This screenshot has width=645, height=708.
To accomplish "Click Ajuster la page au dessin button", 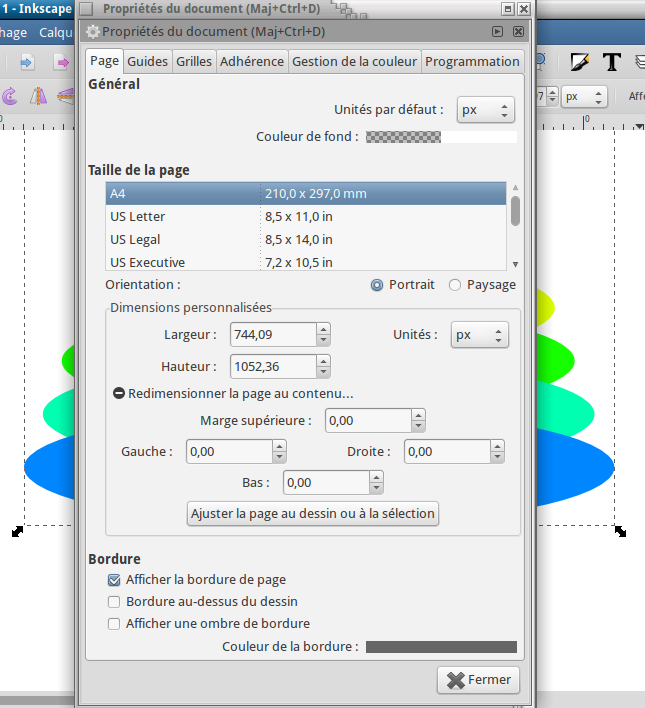I will click(x=313, y=514).
